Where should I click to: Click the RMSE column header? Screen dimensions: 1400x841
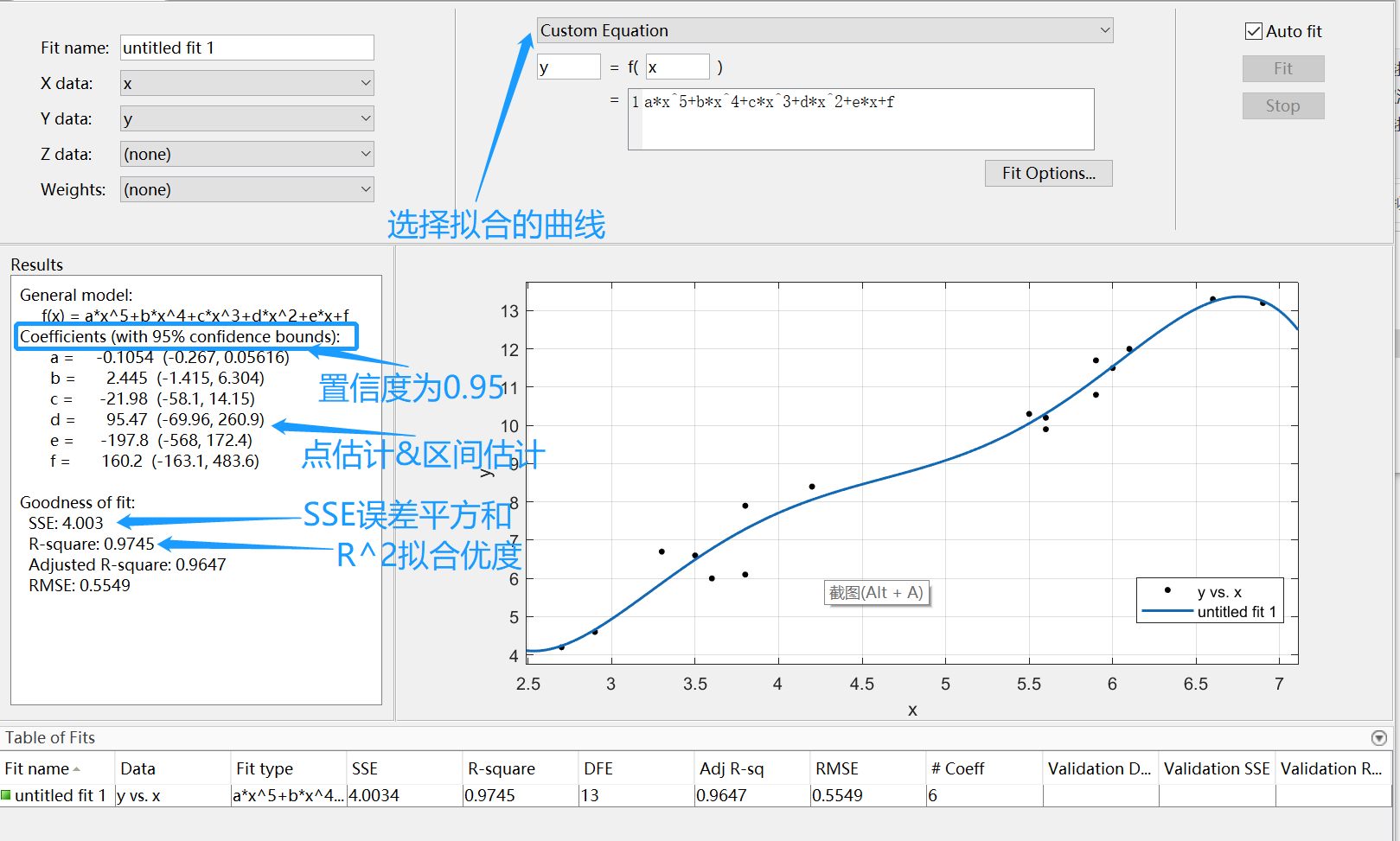point(868,768)
